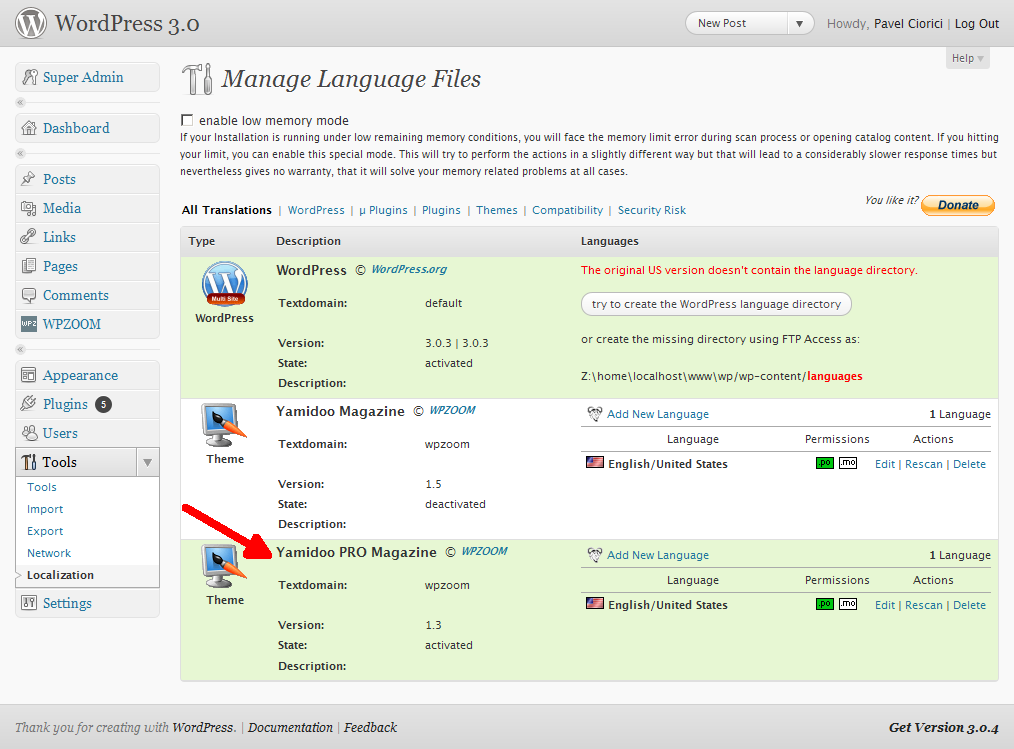Click the Media icon in sidebar
1014x749 pixels.
[28, 208]
